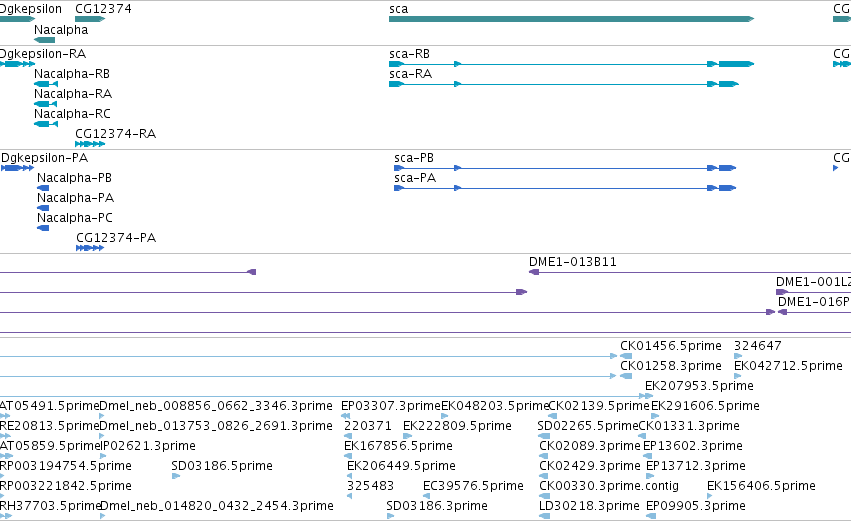Select the EK206449.5prime EST label
The height and width of the screenshot is (521, 851).
(x=402, y=467)
